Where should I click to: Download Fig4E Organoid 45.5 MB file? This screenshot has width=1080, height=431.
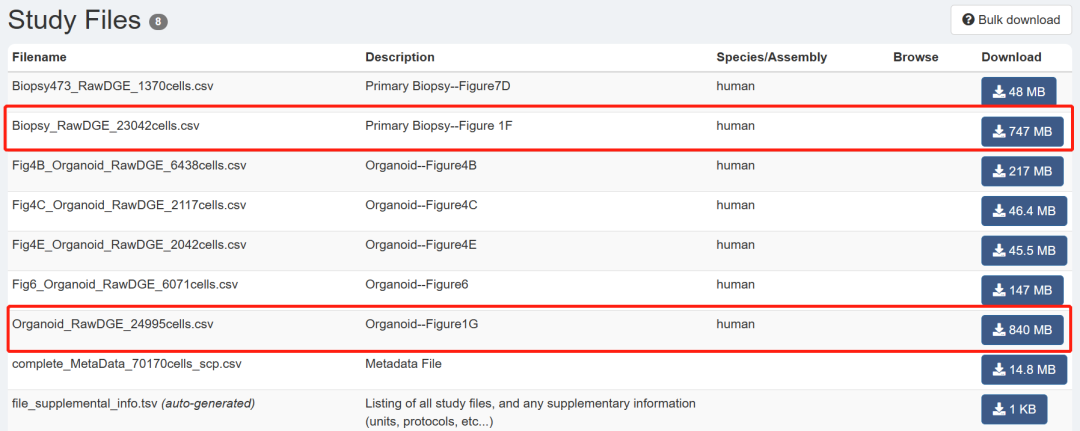pos(1023,250)
